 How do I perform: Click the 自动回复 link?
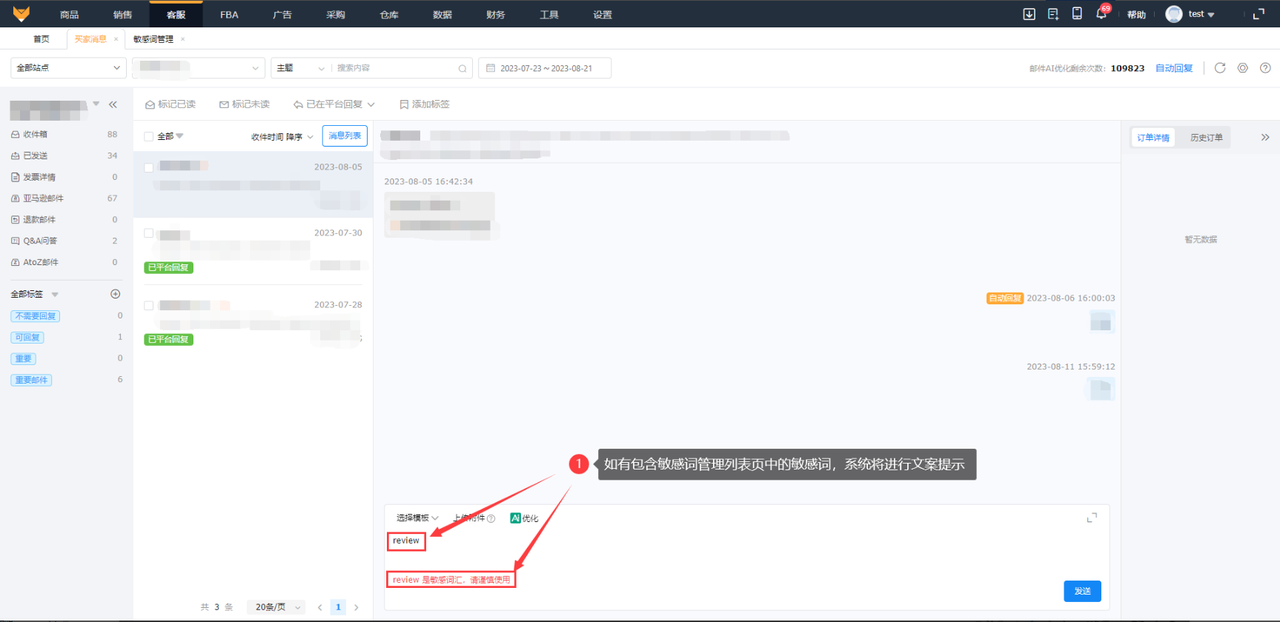click(1174, 68)
